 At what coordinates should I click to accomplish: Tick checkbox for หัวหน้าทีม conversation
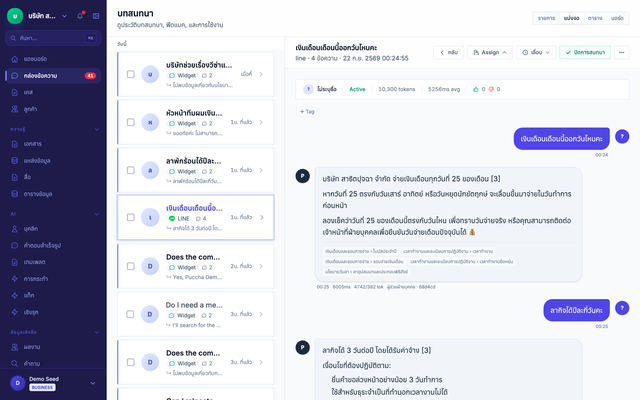click(131, 122)
